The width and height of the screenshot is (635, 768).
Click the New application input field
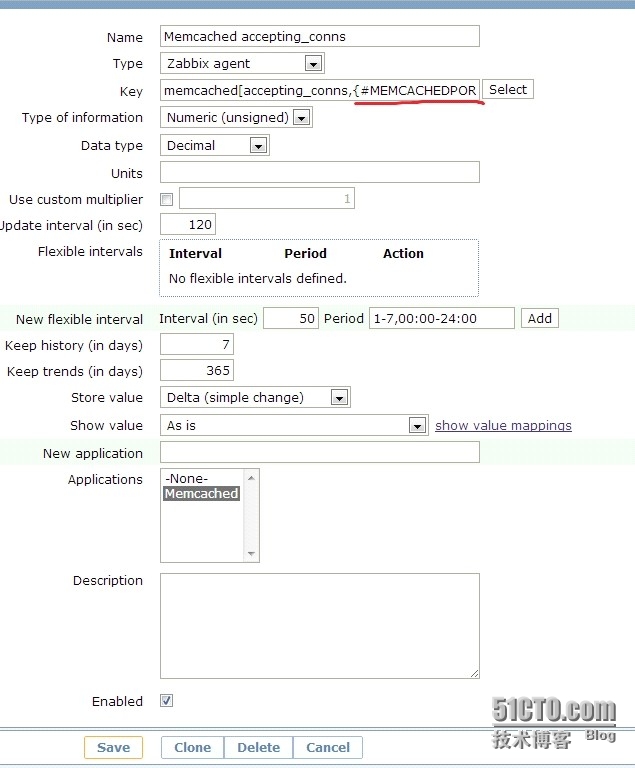pyautogui.click(x=319, y=452)
